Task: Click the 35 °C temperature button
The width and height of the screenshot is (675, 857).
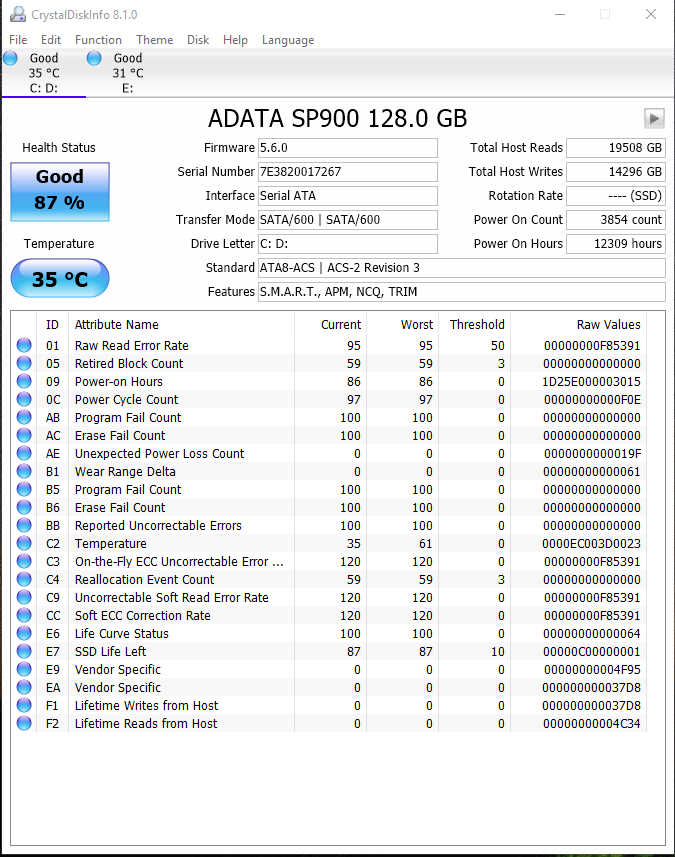Action: point(60,279)
